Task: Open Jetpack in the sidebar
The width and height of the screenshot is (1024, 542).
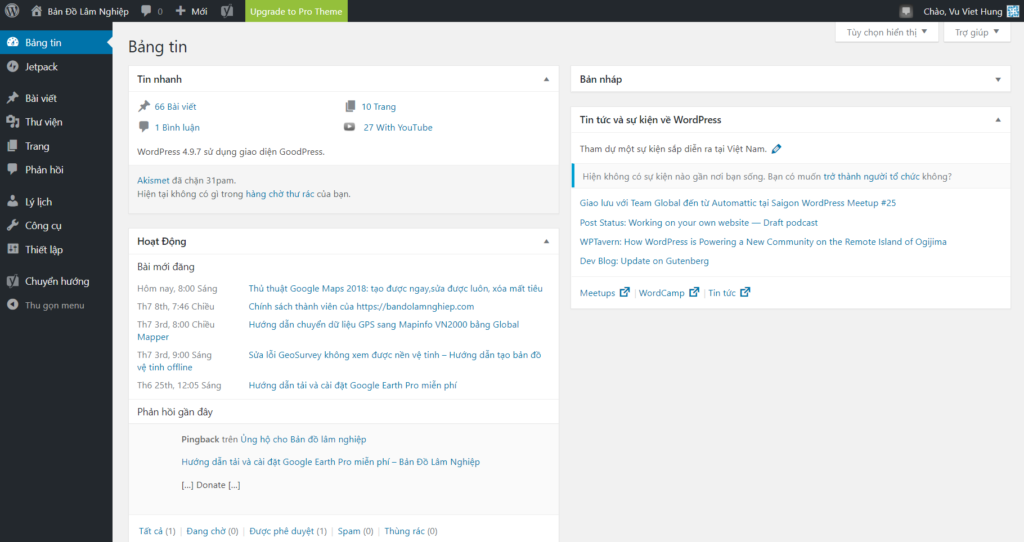Action: (x=56, y=67)
